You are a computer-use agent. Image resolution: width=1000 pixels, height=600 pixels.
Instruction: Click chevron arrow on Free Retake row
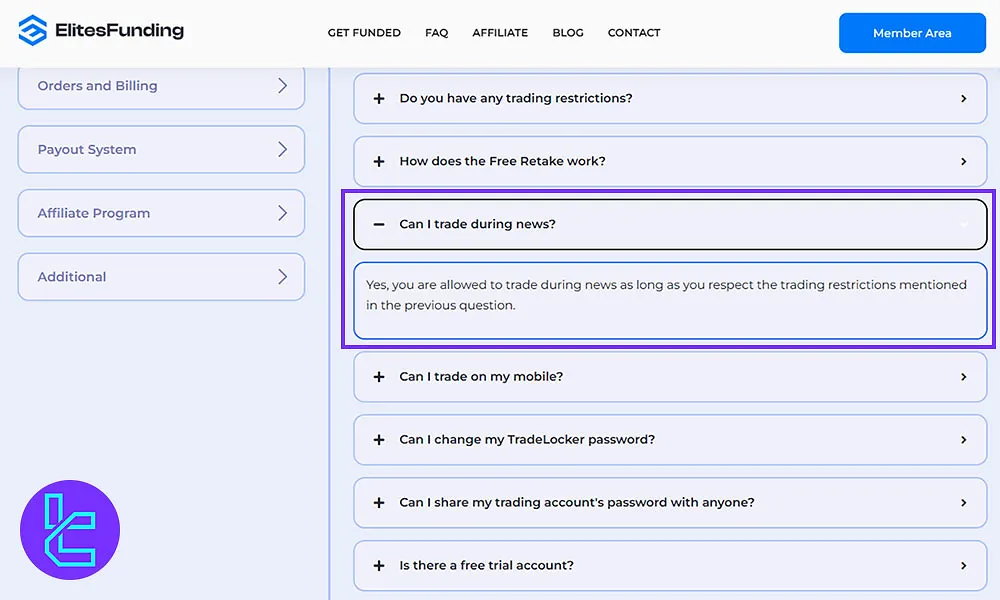click(963, 161)
